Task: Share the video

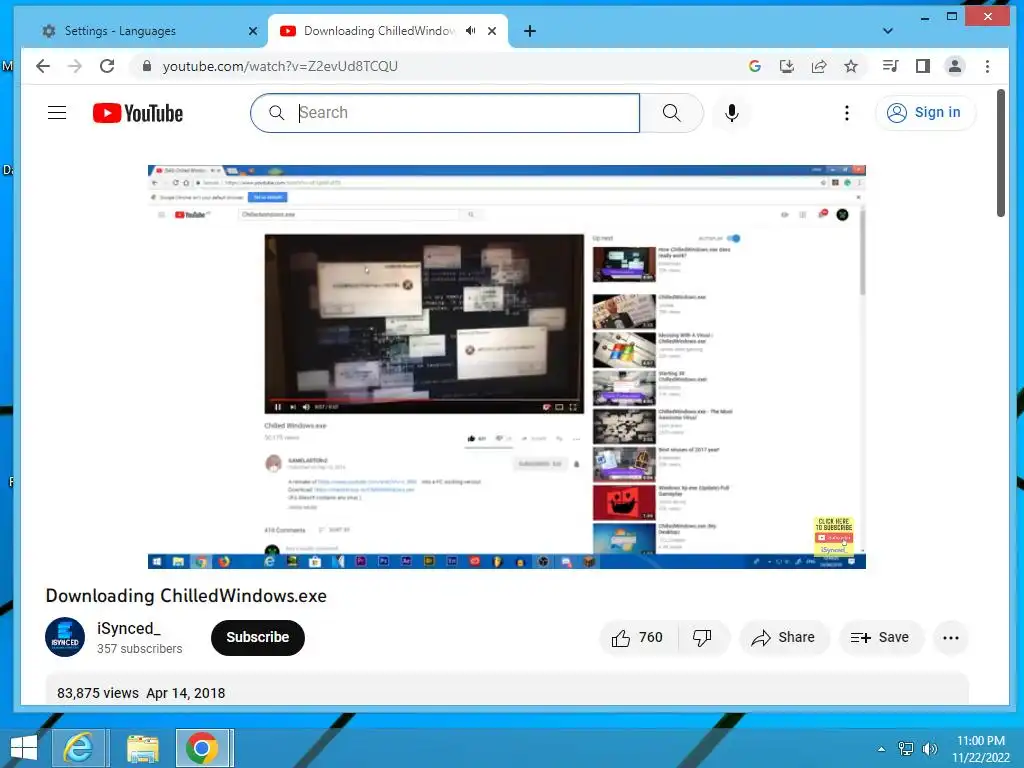Action: click(784, 637)
